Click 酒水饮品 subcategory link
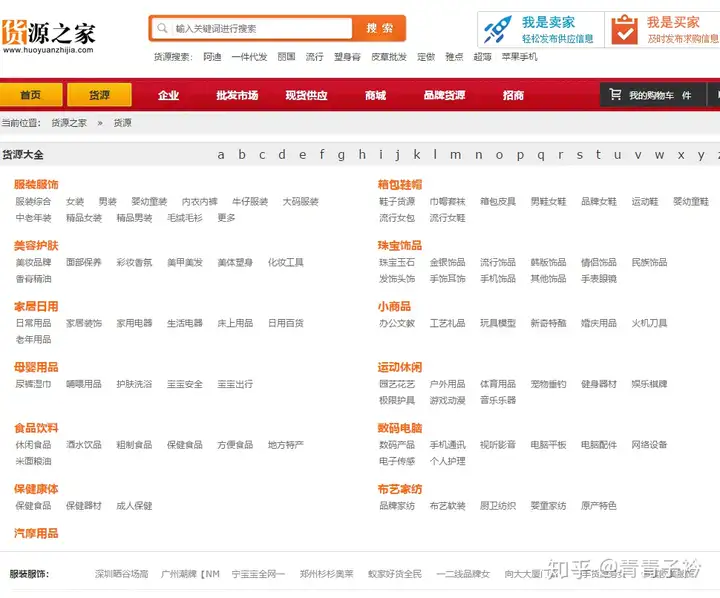Screen dimensions: 720x598 [x=84, y=445]
